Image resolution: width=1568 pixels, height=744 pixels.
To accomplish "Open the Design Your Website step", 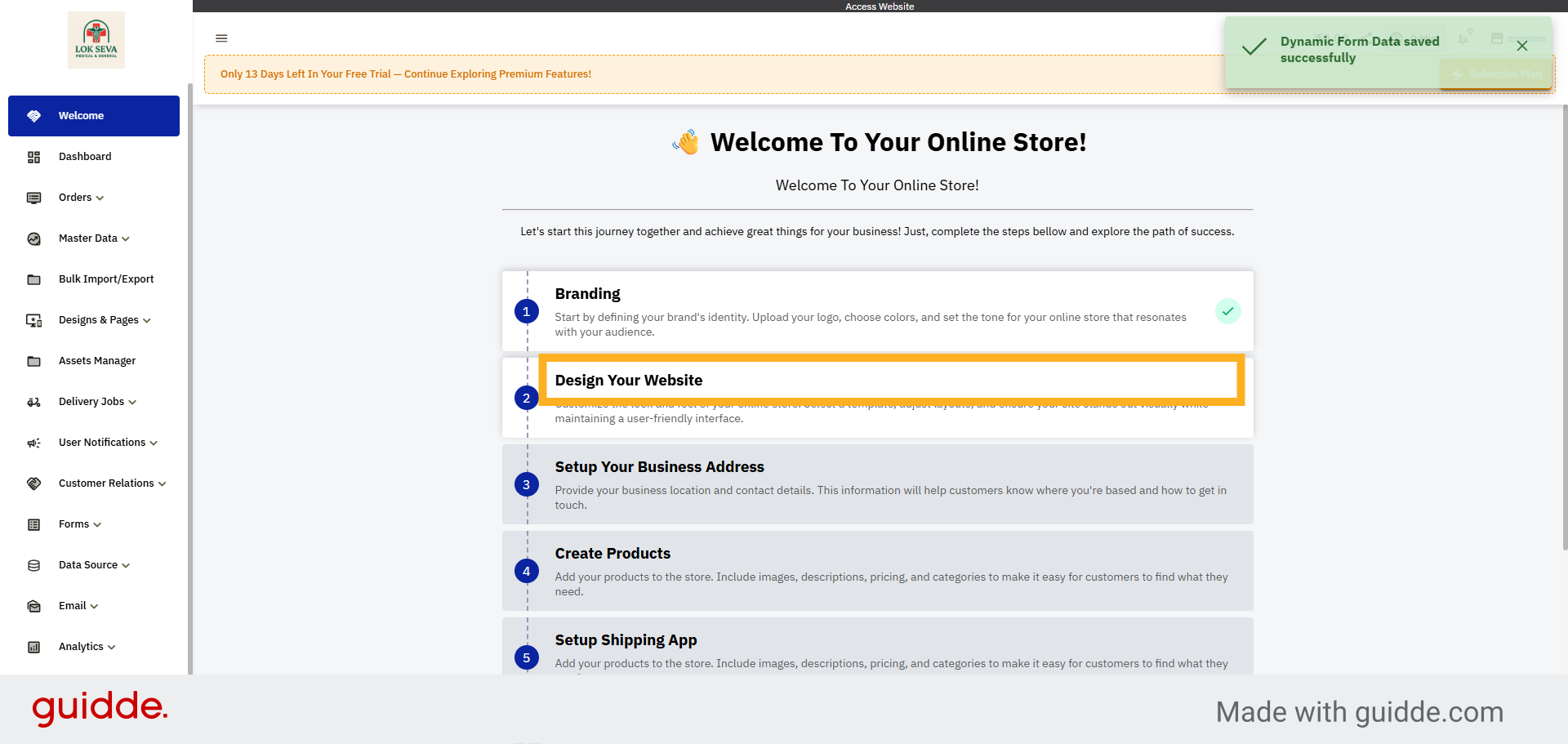I will click(x=890, y=380).
